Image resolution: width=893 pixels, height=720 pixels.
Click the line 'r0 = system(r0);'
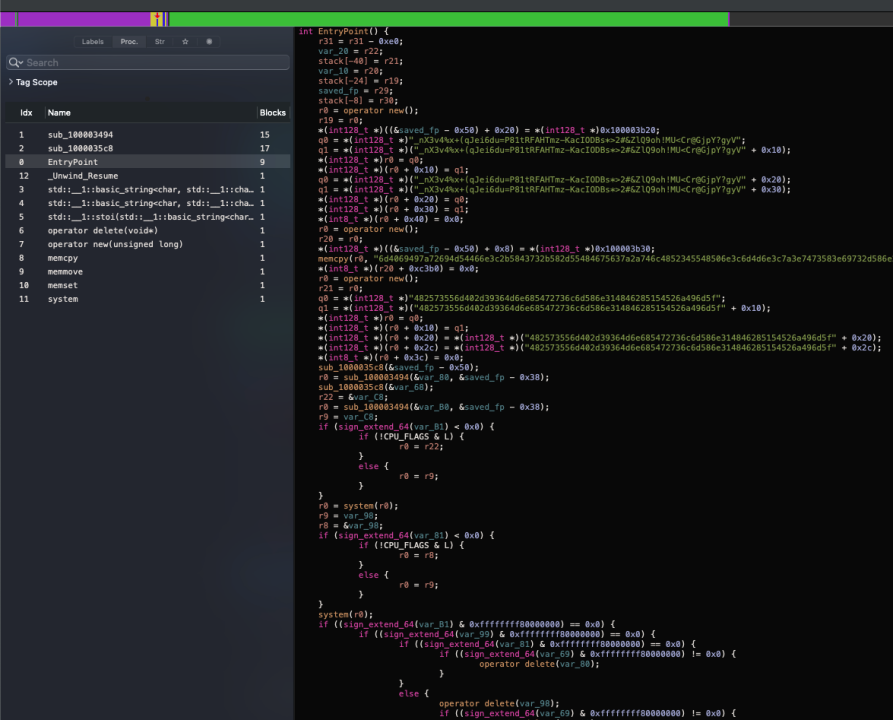[x=358, y=505]
